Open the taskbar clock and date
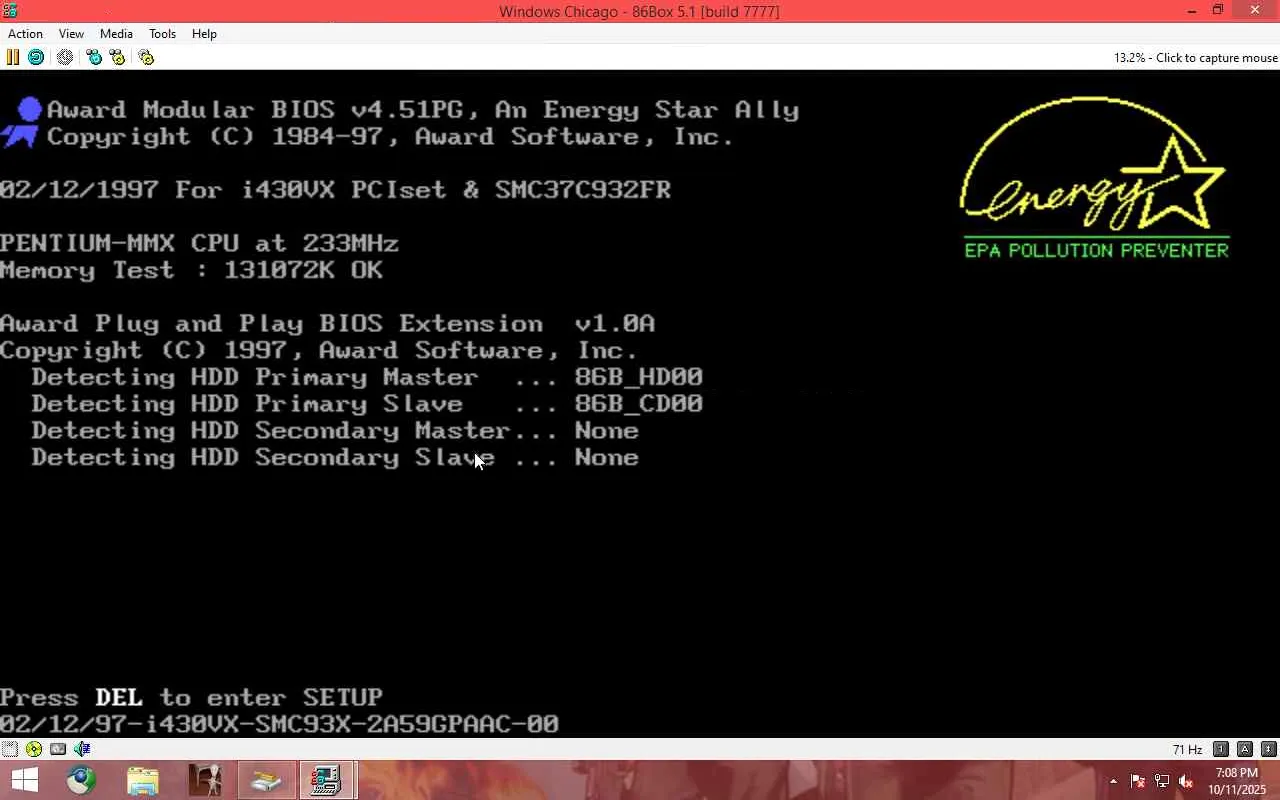 pos(1237,781)
